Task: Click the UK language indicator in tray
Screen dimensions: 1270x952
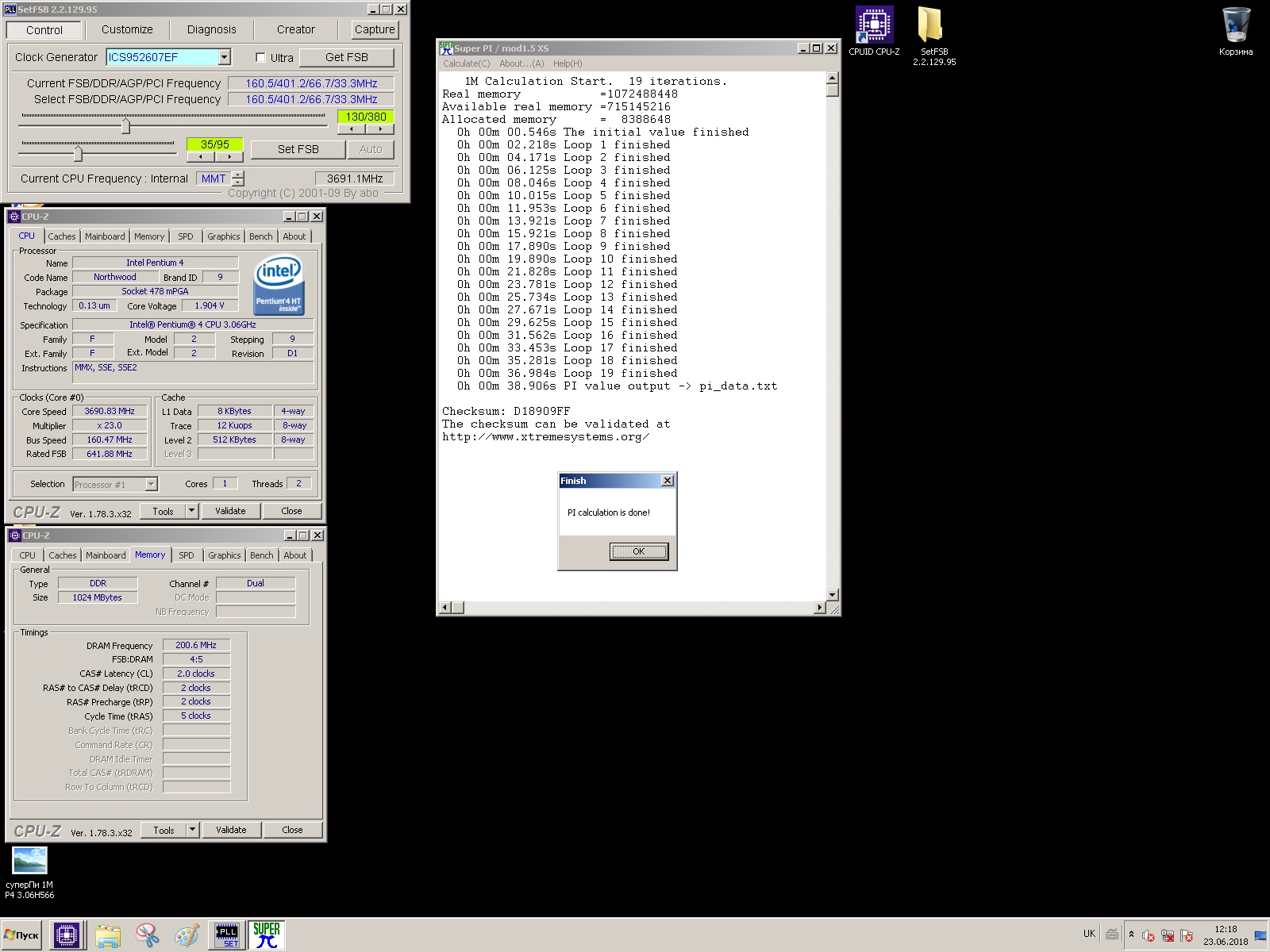Action: click(1089, 934)
